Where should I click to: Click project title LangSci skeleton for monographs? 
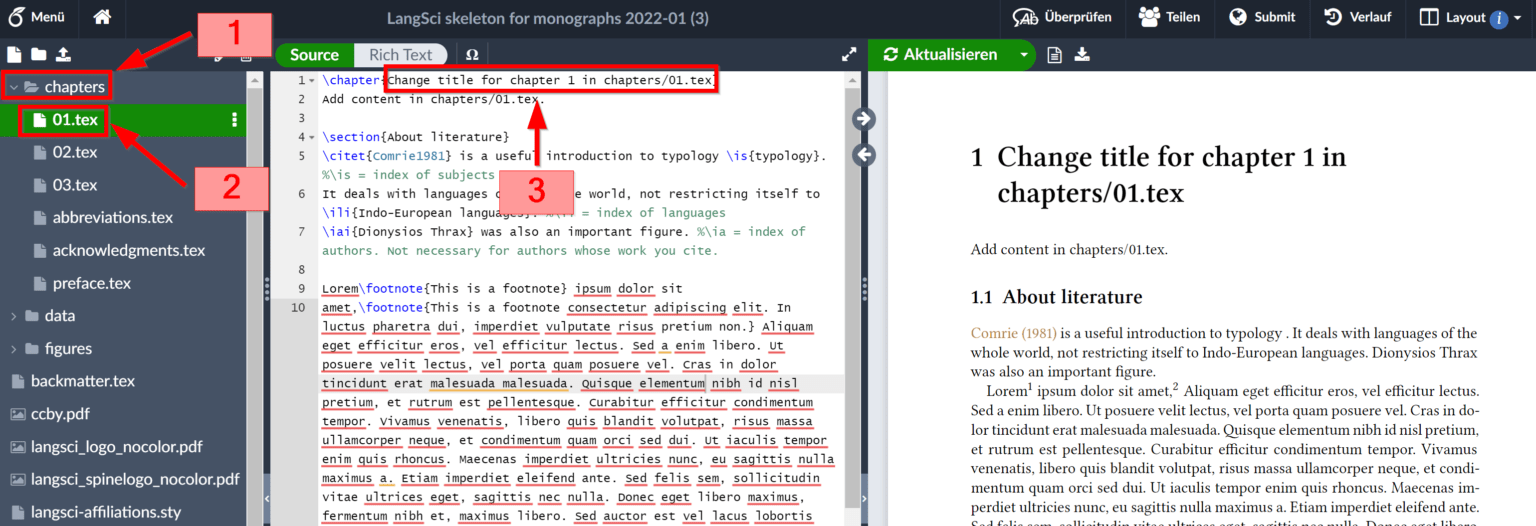point(548,17)
